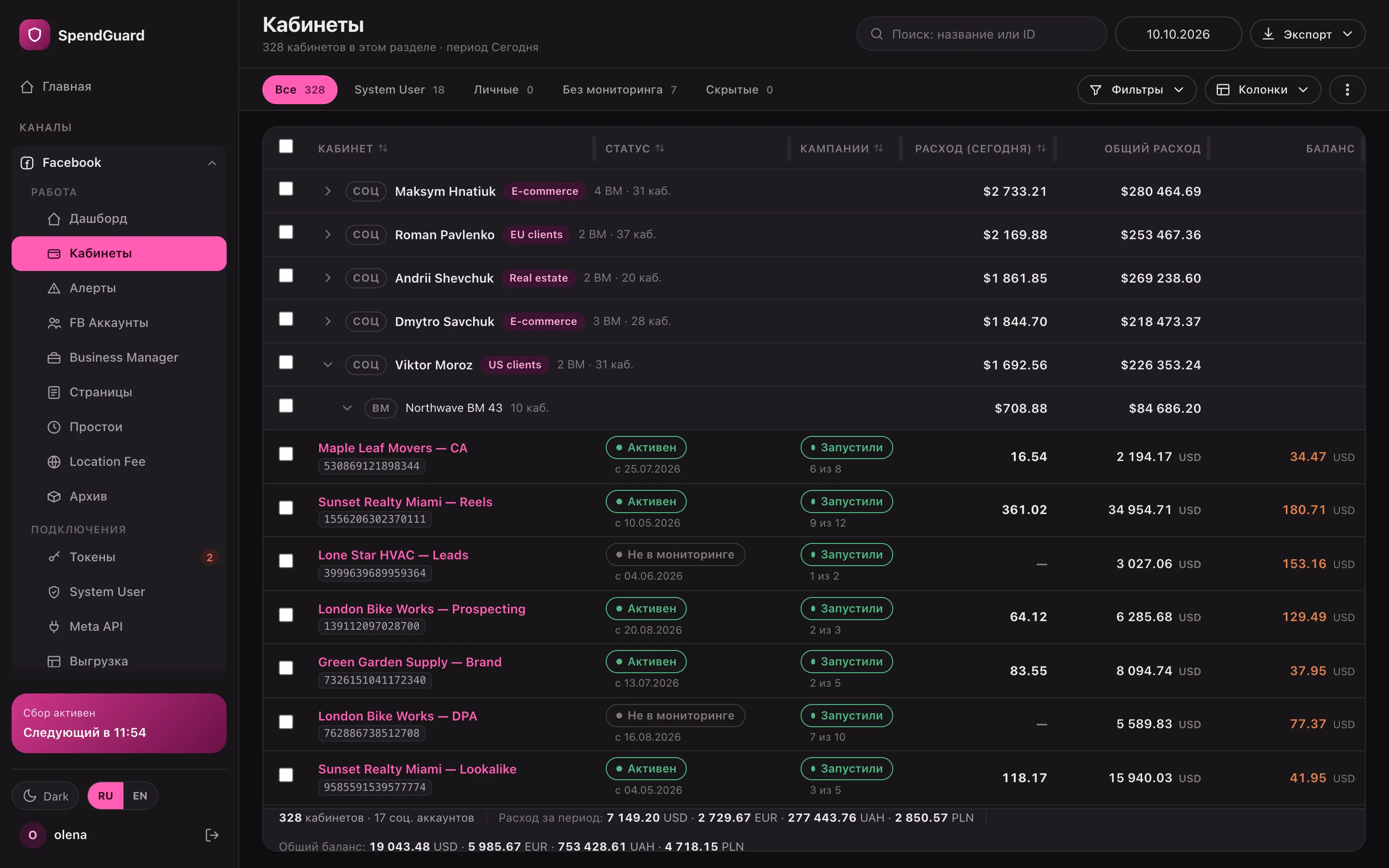The width and height of the screenshot is (1389, 868).
Task: Switch to Личные tab
Action: click(504, 90)
